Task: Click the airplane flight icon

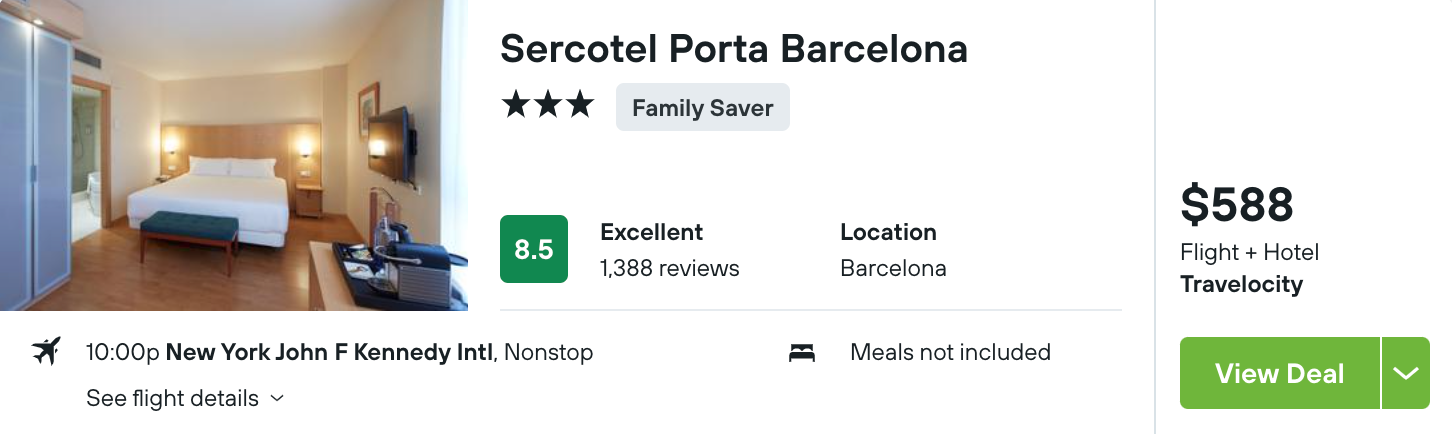Action: click(46, 352)
